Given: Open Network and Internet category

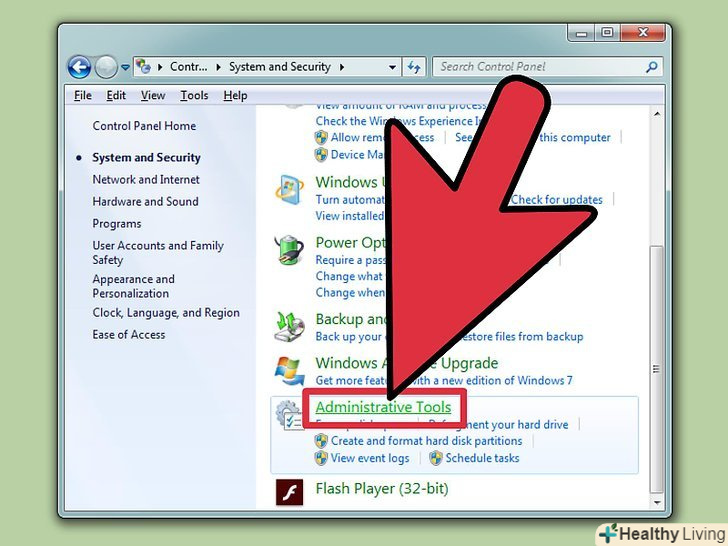Looking at the screenshot, I should (146, 180).
